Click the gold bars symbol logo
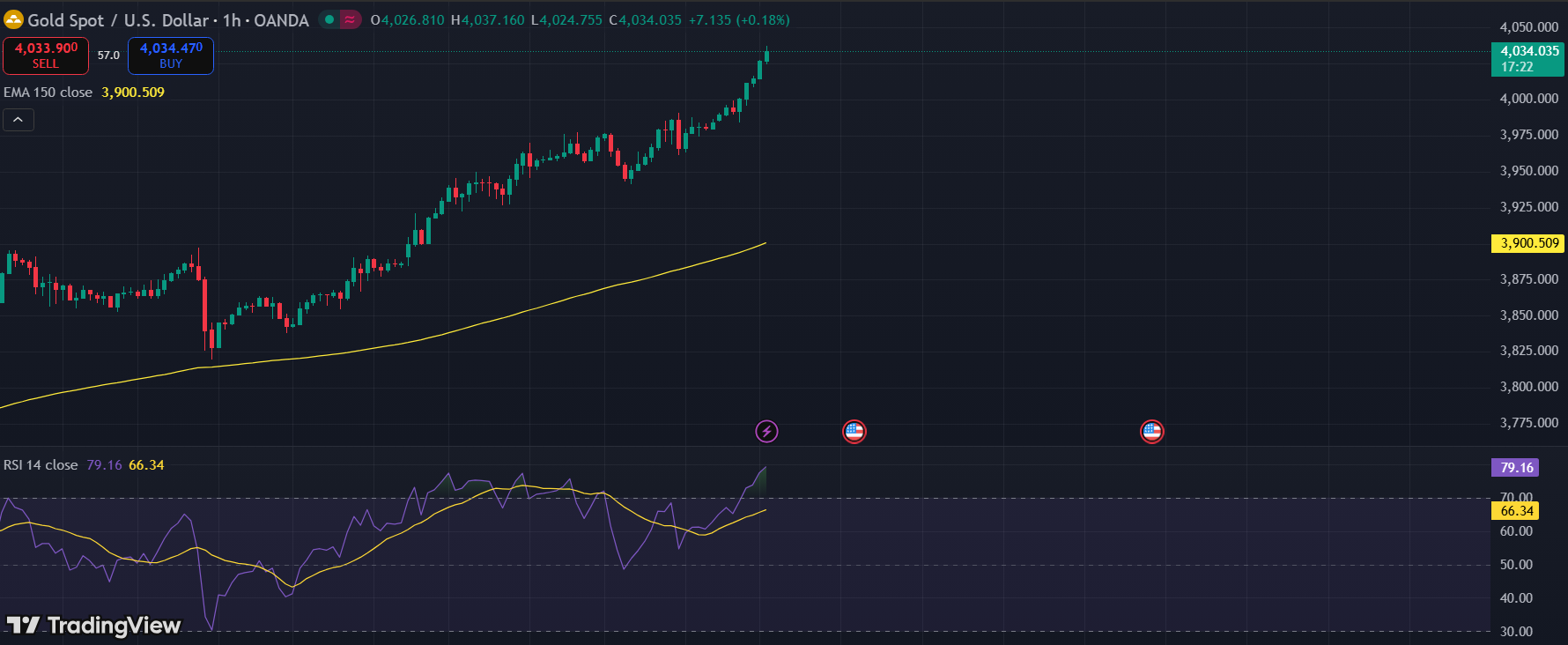Image resolution: width=1568 pixels, height=645 pixels. [13, 19]
